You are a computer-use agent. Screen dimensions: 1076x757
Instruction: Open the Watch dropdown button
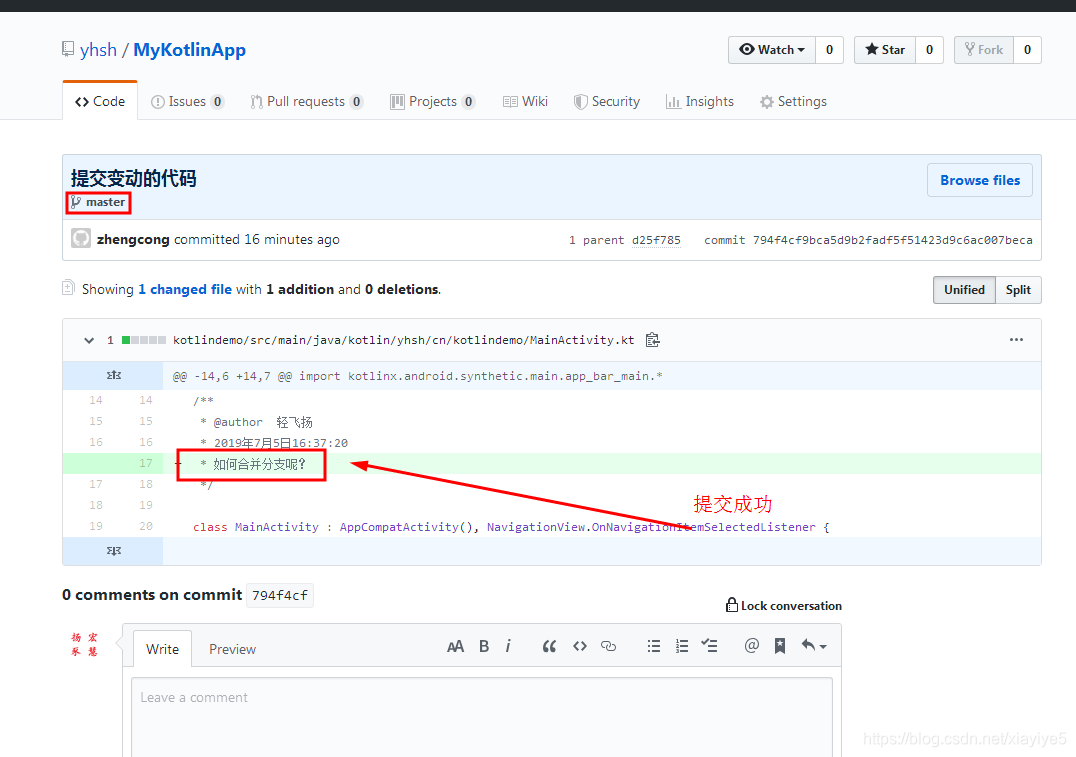coord(772,49)
